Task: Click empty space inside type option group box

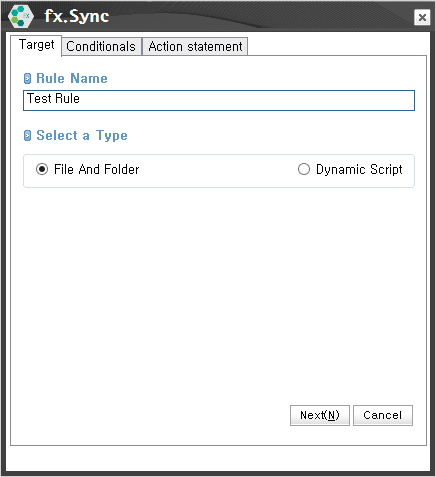Action: point(217,171)
